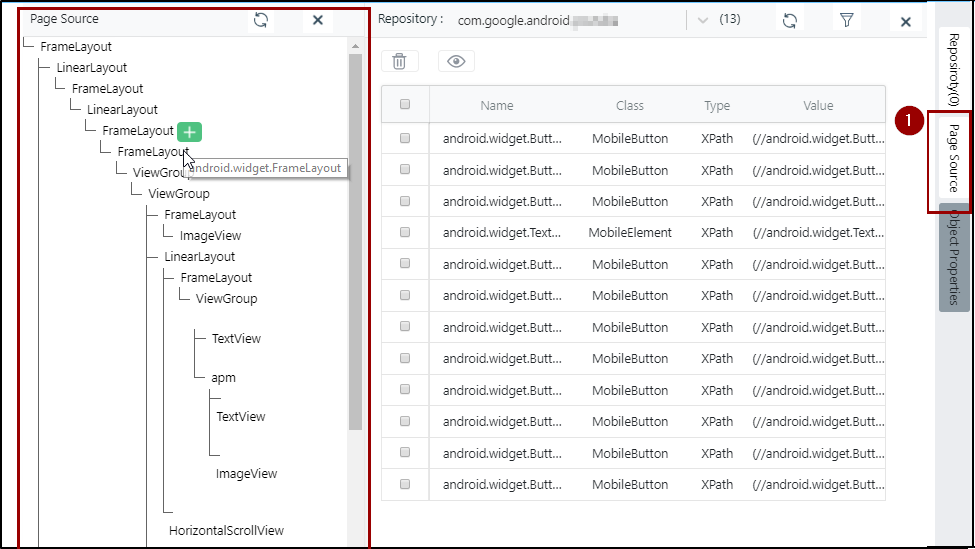Open the repository filter
975x549 pixels.
[847, 20]
